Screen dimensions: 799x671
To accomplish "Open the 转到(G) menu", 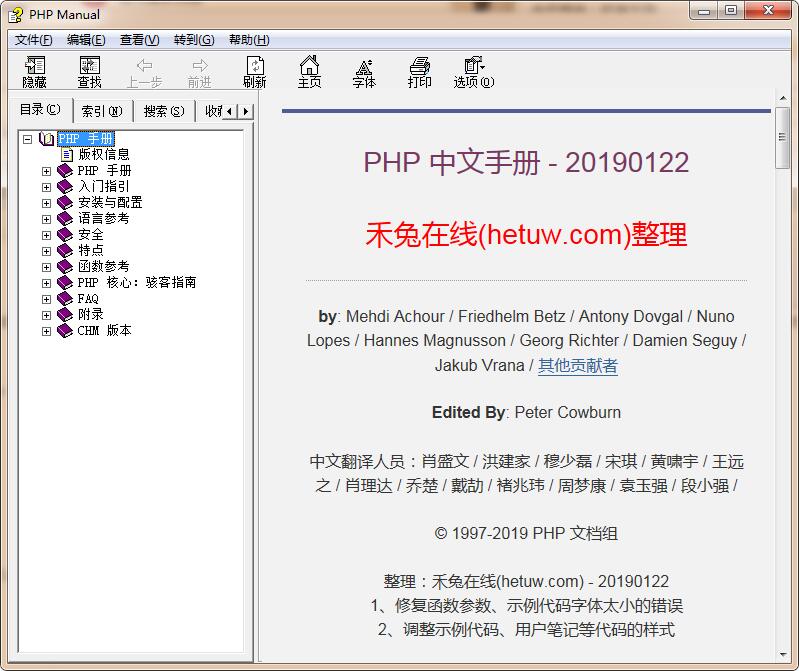I will point(194,40).
